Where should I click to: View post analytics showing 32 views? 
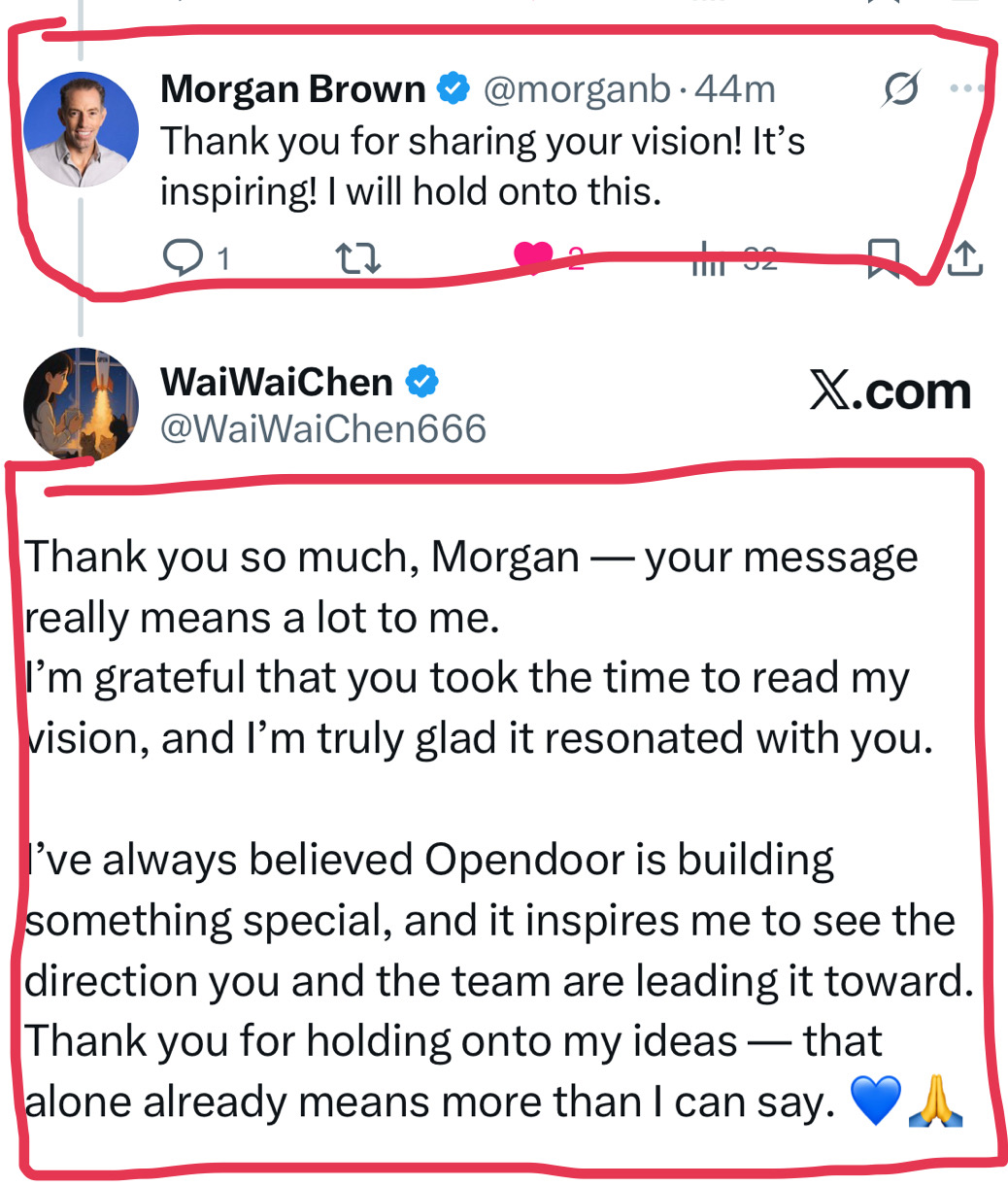[734, 258]
